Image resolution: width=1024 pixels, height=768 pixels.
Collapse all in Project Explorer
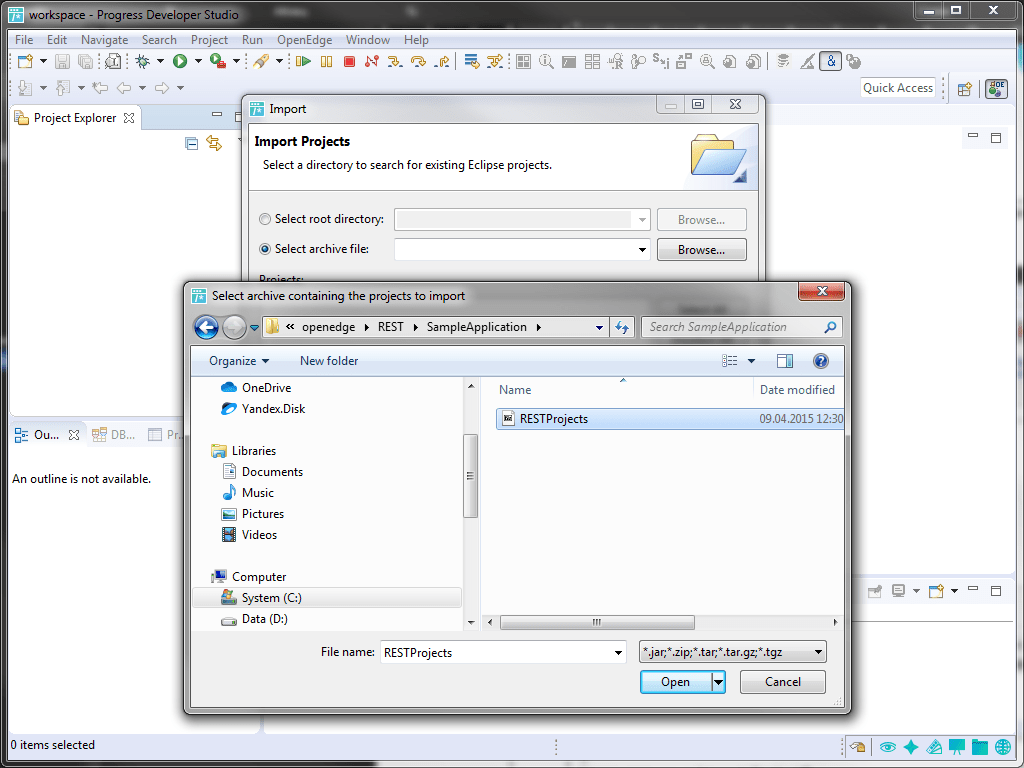coord(191,143)
